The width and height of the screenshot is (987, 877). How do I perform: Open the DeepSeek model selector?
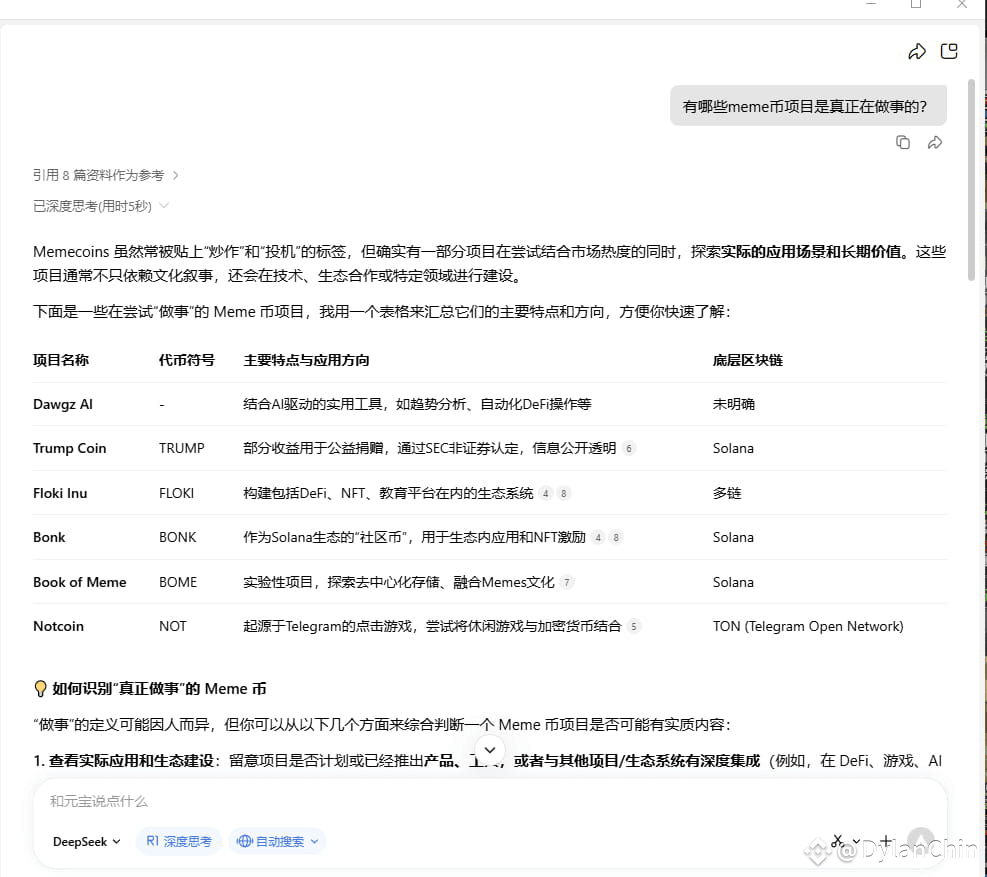click(86, 842)
